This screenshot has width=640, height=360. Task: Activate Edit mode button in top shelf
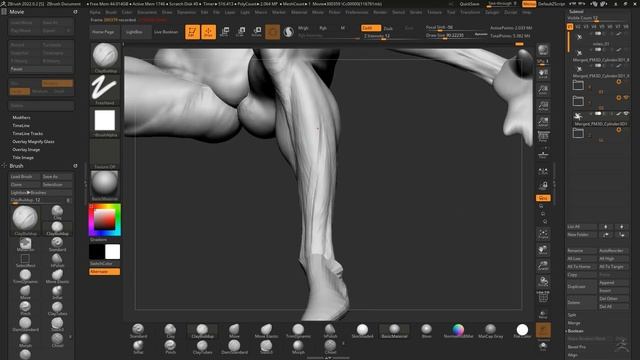click(x=192, y=32)
